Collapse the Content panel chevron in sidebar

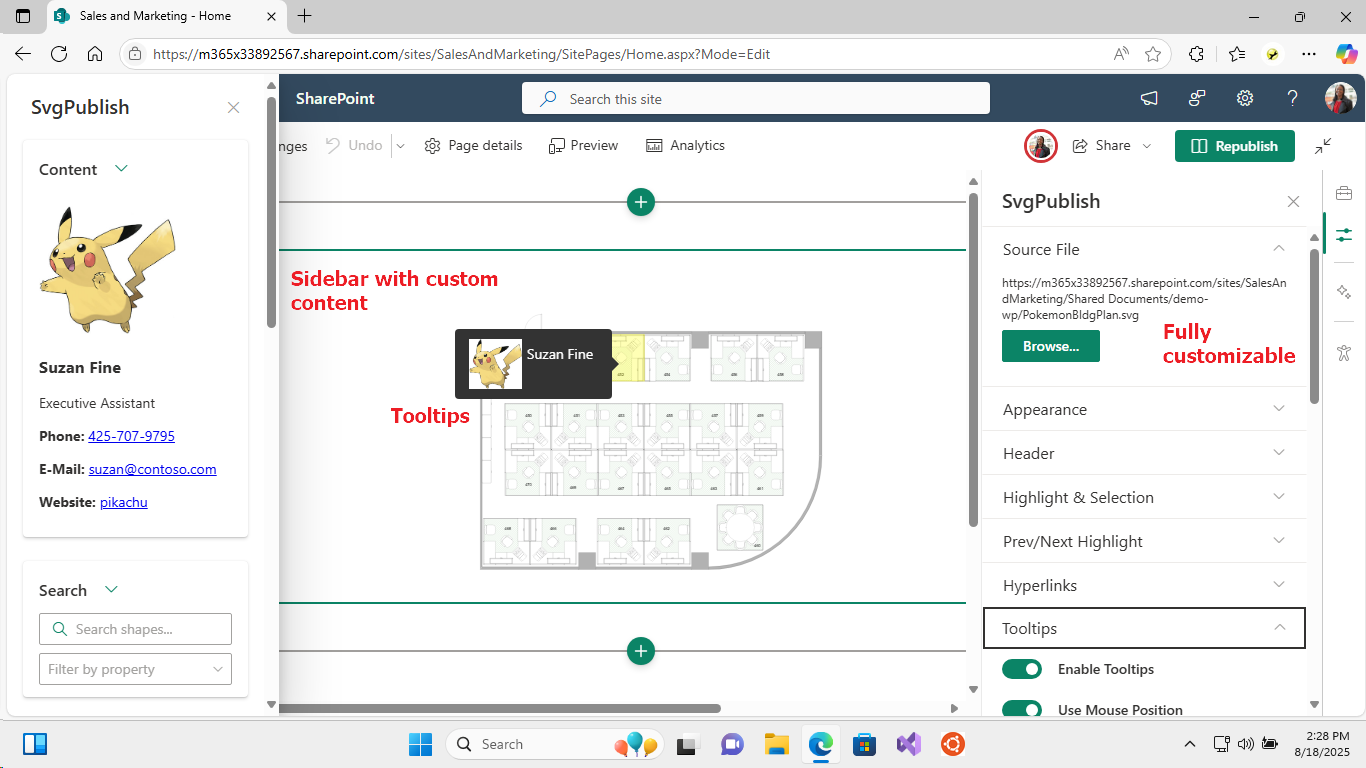(x=121, y=169)
